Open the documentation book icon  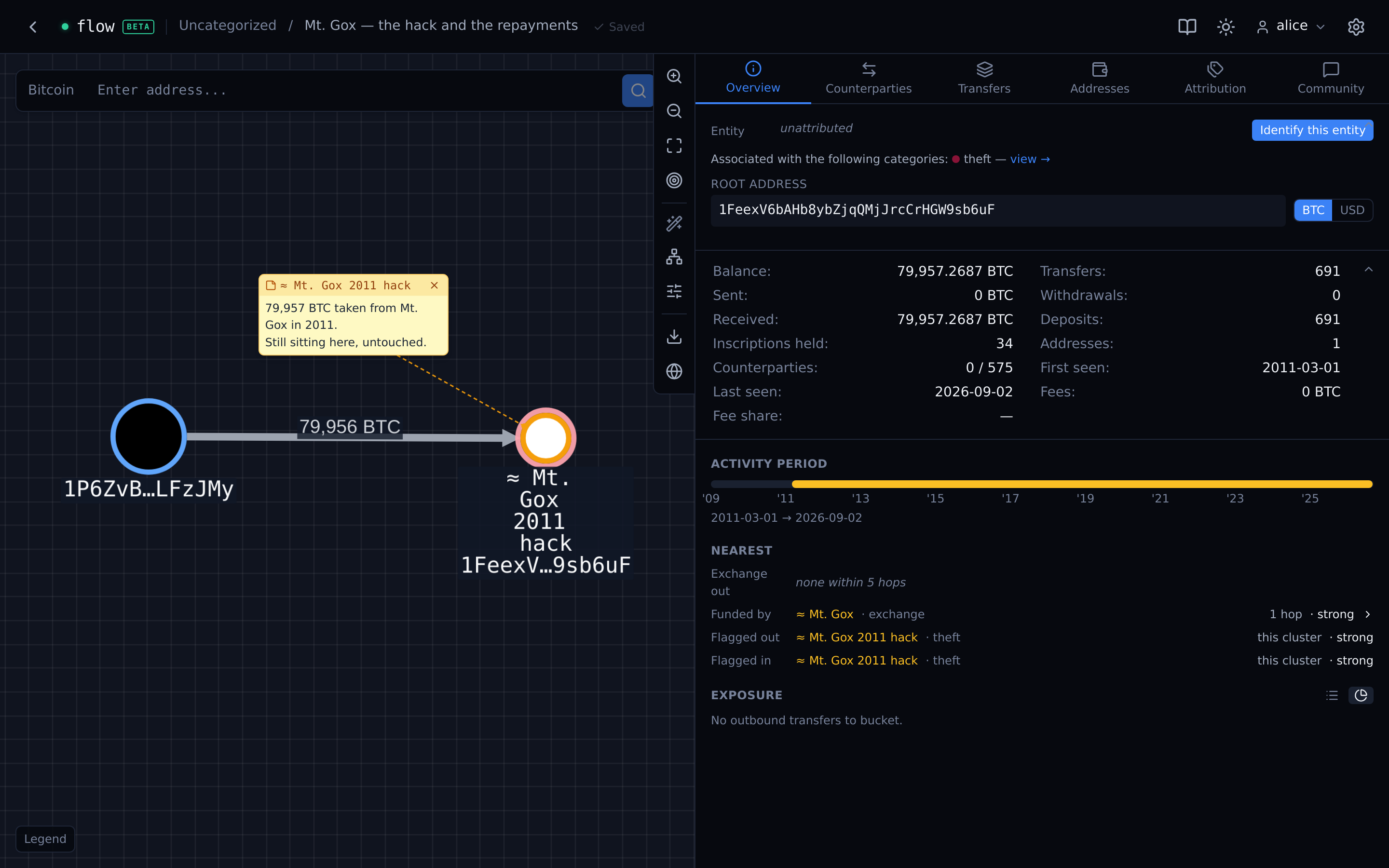pyautogui.click(x=1187, y=27)
